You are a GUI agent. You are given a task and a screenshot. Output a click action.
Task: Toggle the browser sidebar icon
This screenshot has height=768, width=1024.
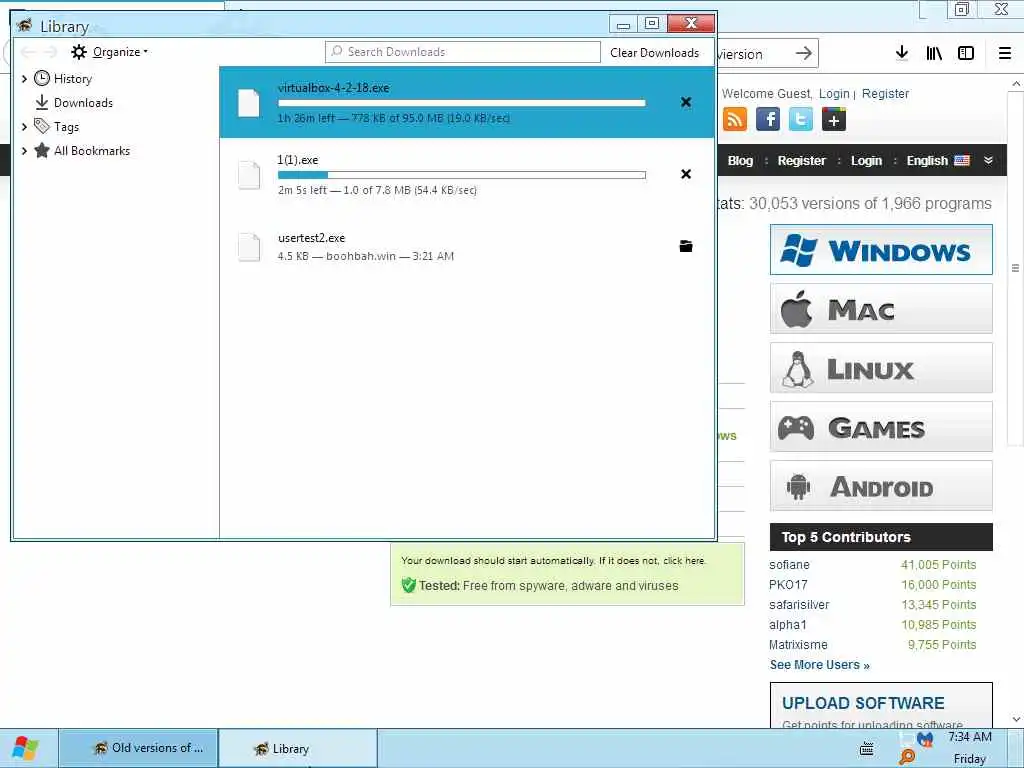(966, 53)
